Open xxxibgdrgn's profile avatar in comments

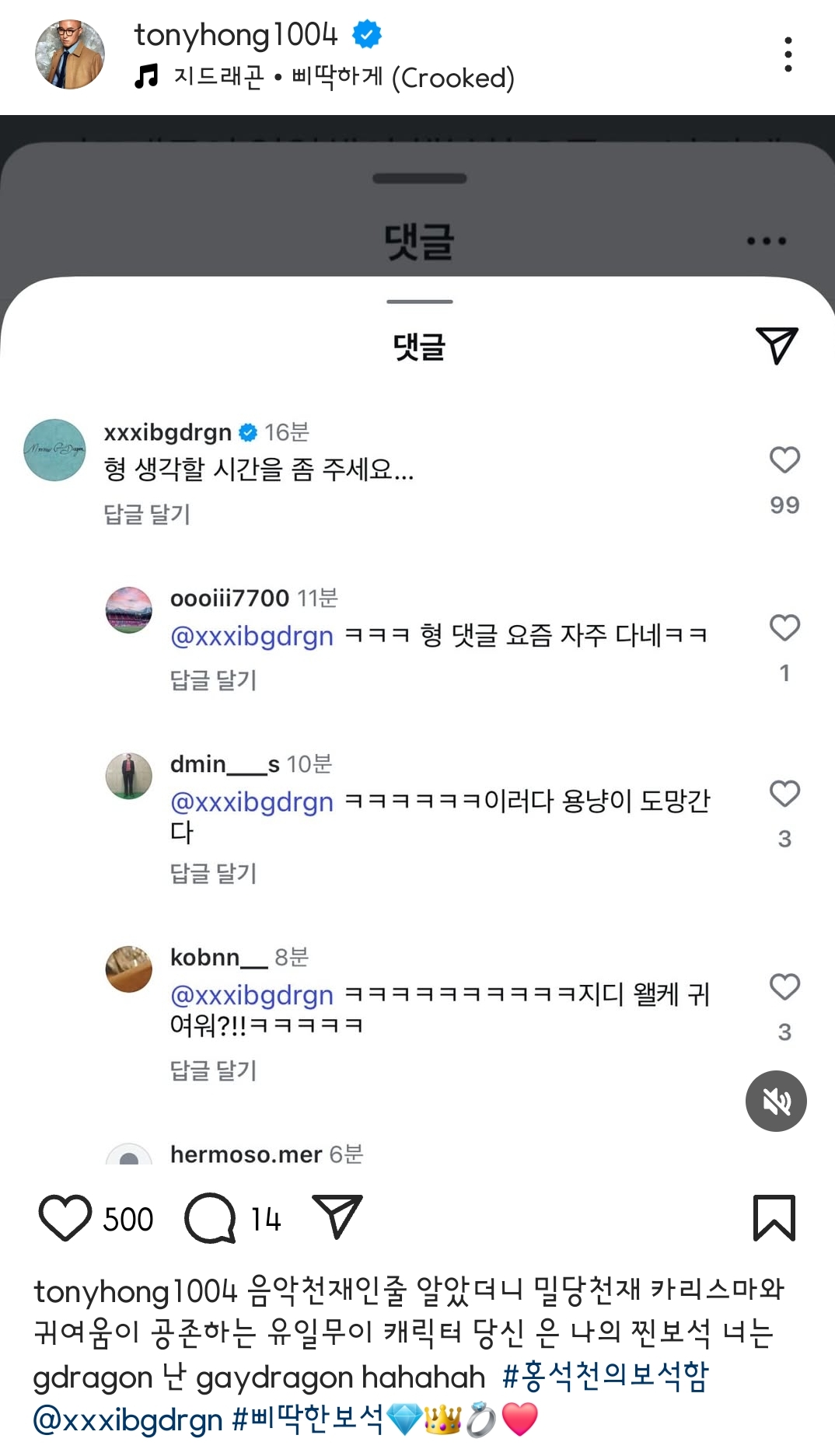[54, 450]
